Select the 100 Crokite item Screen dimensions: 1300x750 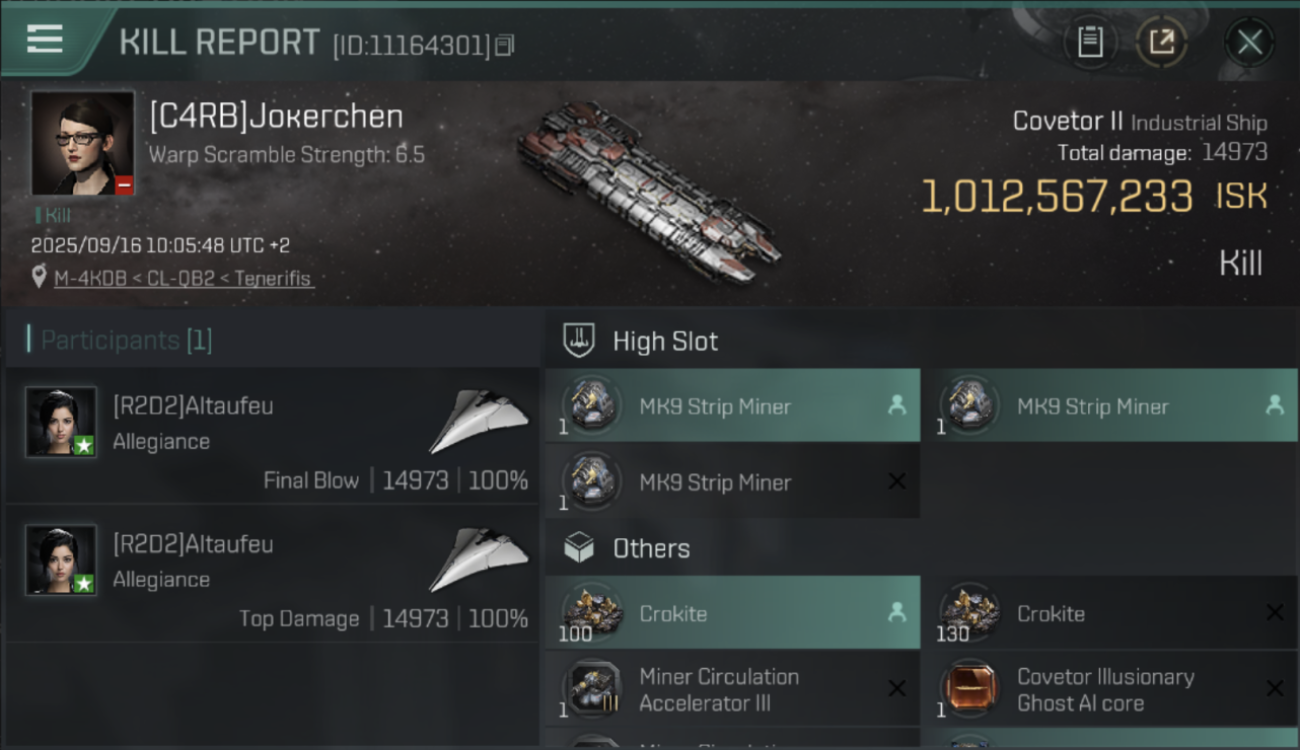[732, 613]
